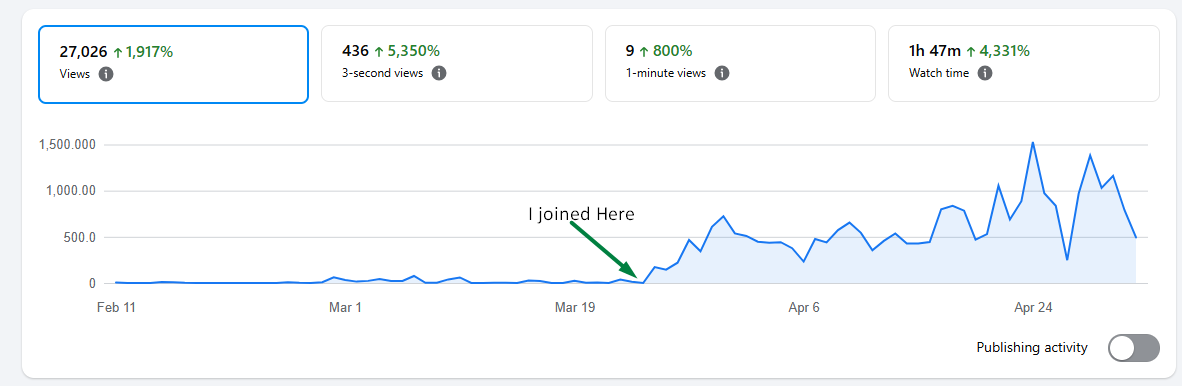Click the 27,026 views total

83,52
